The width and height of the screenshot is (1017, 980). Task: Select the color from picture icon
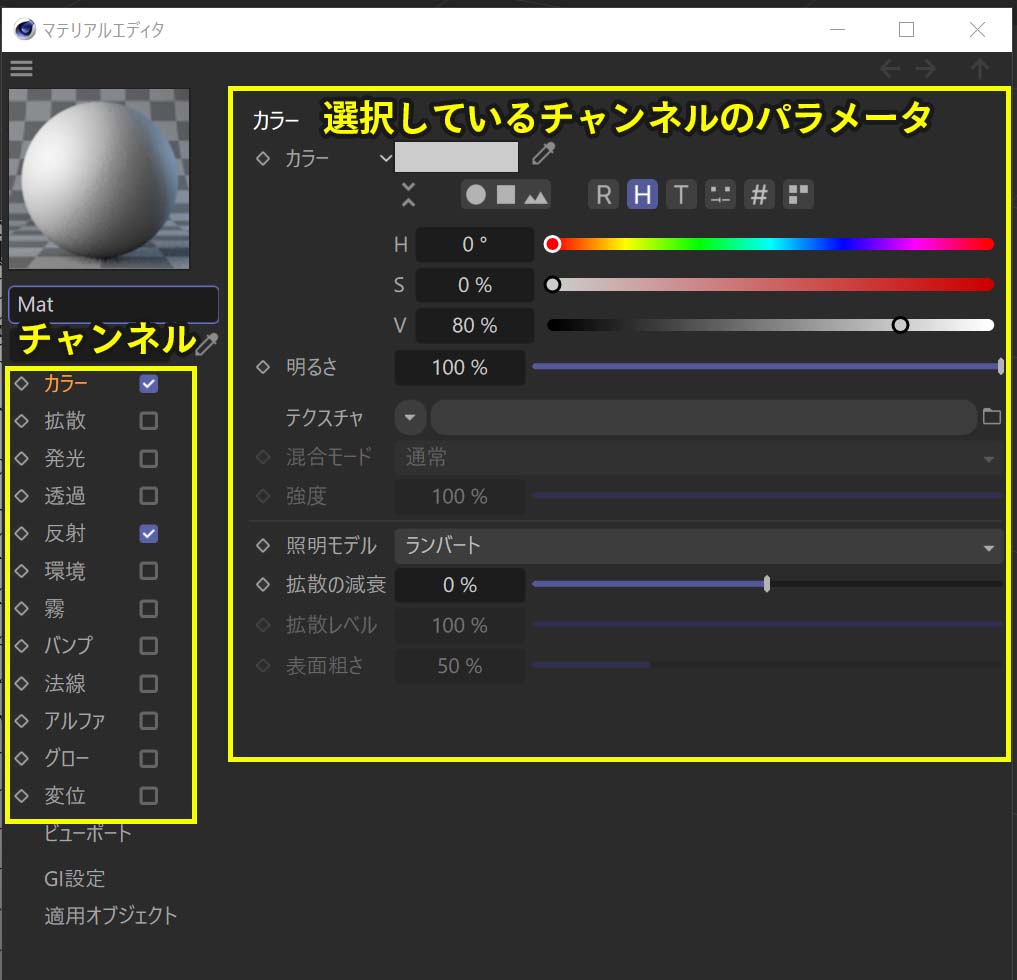click(x=536, y=195)
